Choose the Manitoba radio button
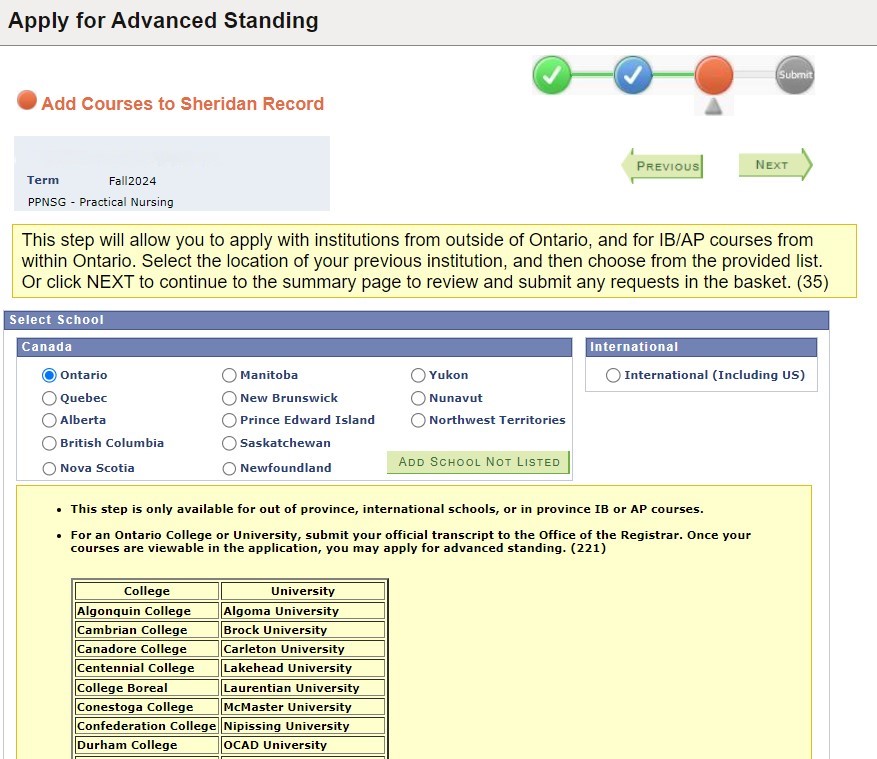 pyautogui.click(x=229, y=376)
